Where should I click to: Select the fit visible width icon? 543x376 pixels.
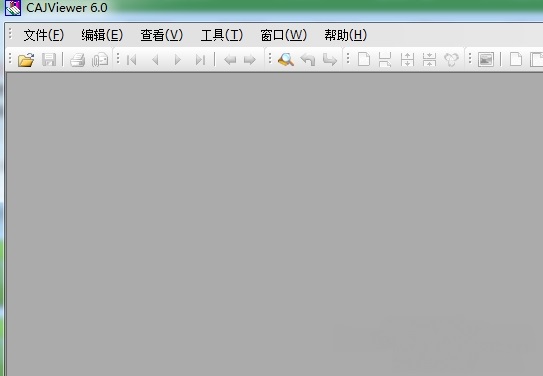click(429, 60)
